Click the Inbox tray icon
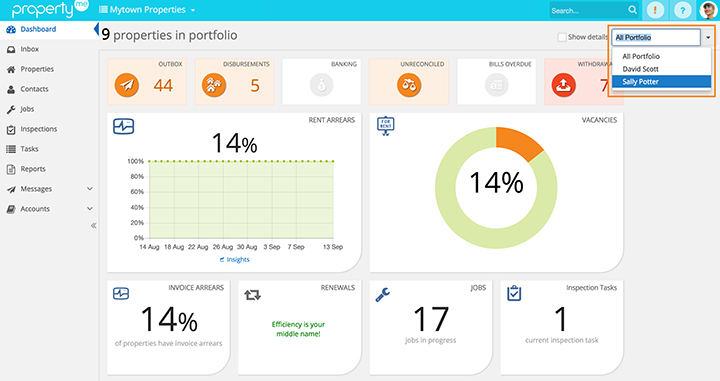 11,49
